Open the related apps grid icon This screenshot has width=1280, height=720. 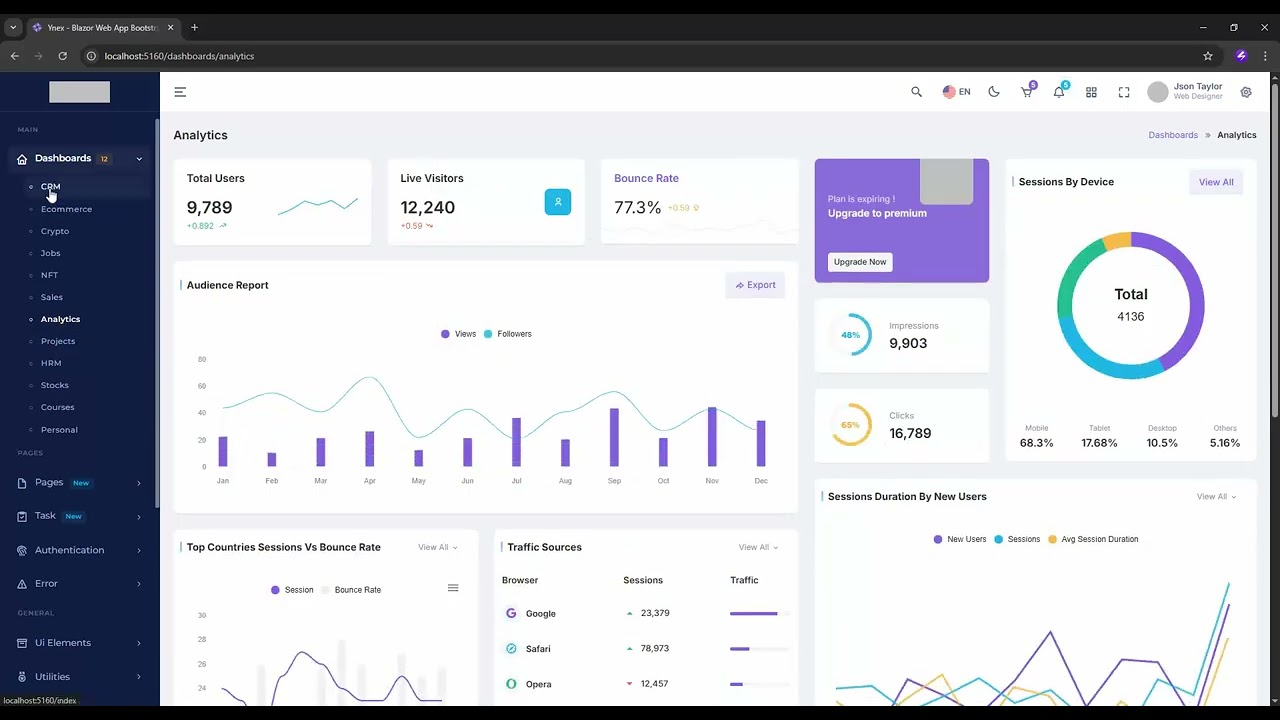[x=1091, y=92]
